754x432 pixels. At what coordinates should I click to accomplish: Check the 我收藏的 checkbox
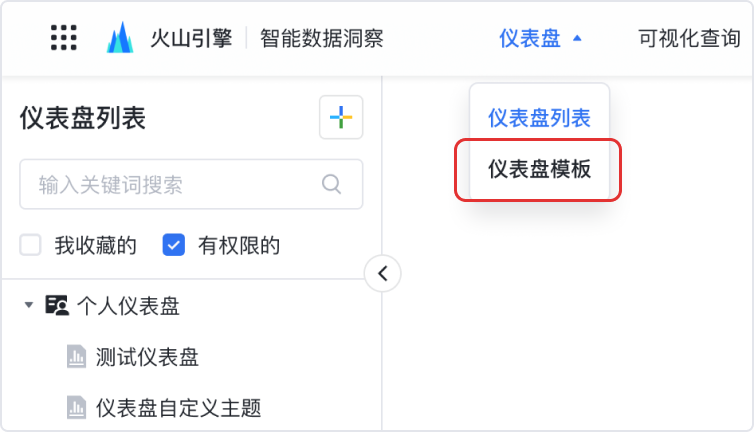click(31, 245)
